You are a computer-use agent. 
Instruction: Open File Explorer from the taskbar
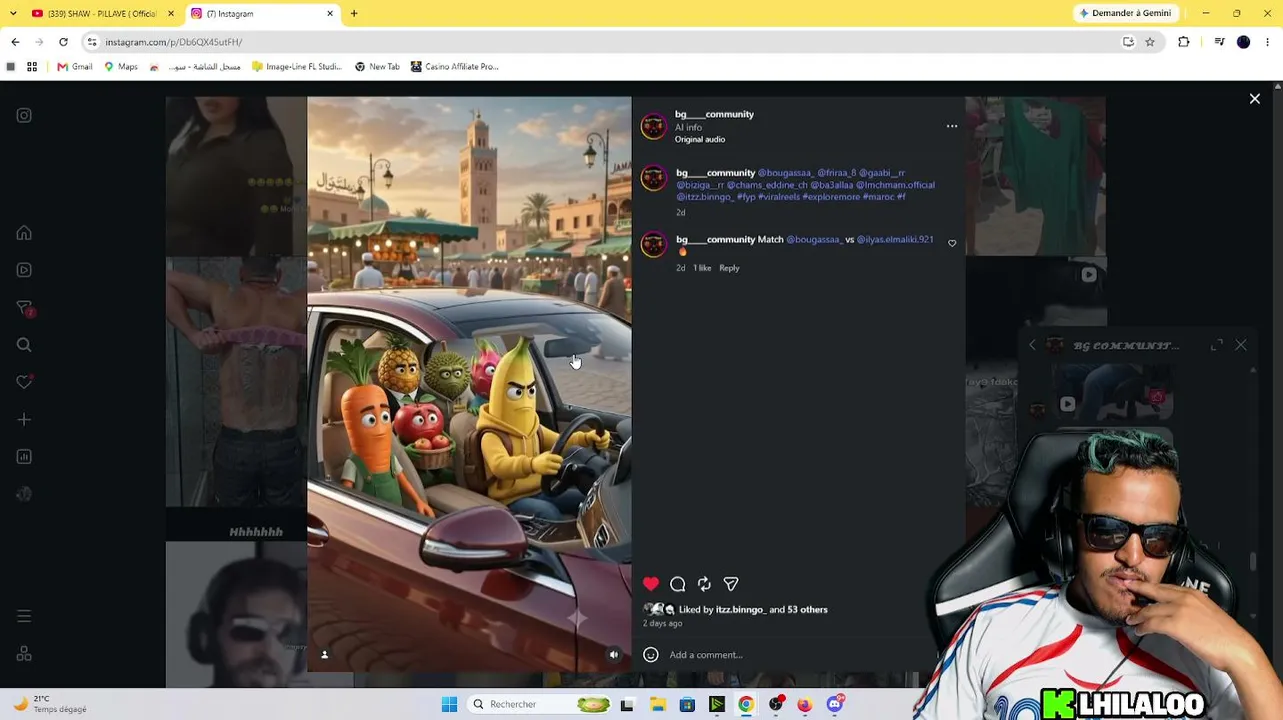[658, 704]
